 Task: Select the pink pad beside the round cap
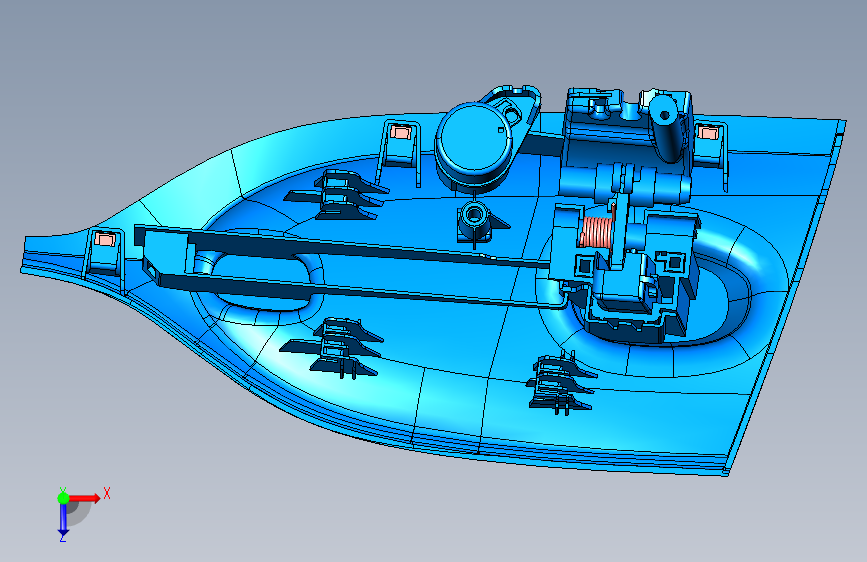(x=400, y=132)
